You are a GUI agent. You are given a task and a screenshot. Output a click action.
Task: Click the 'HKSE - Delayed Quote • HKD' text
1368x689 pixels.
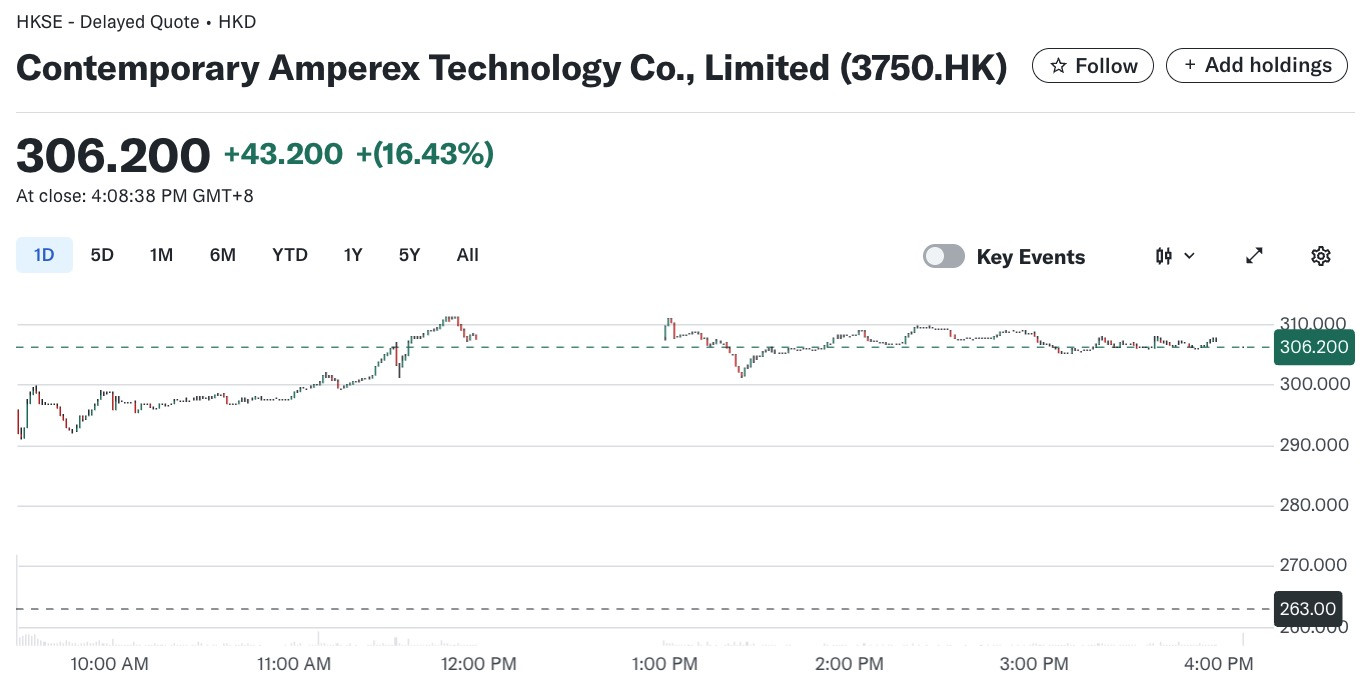pyautogui.click(x=136, y=21)
